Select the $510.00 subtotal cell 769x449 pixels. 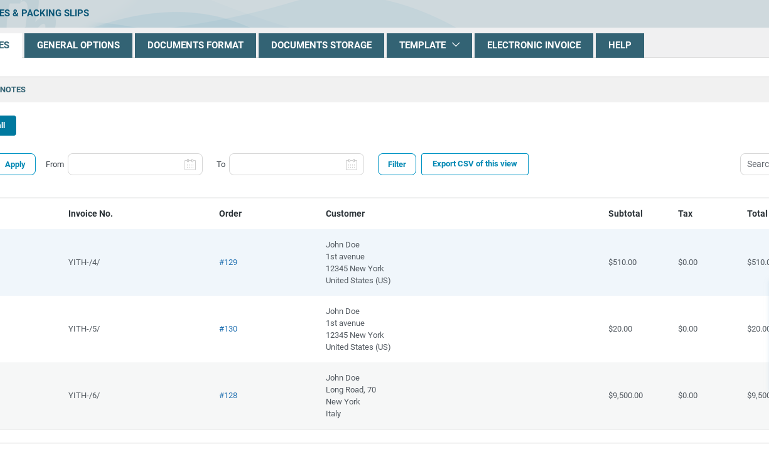(x=622, y=262)
